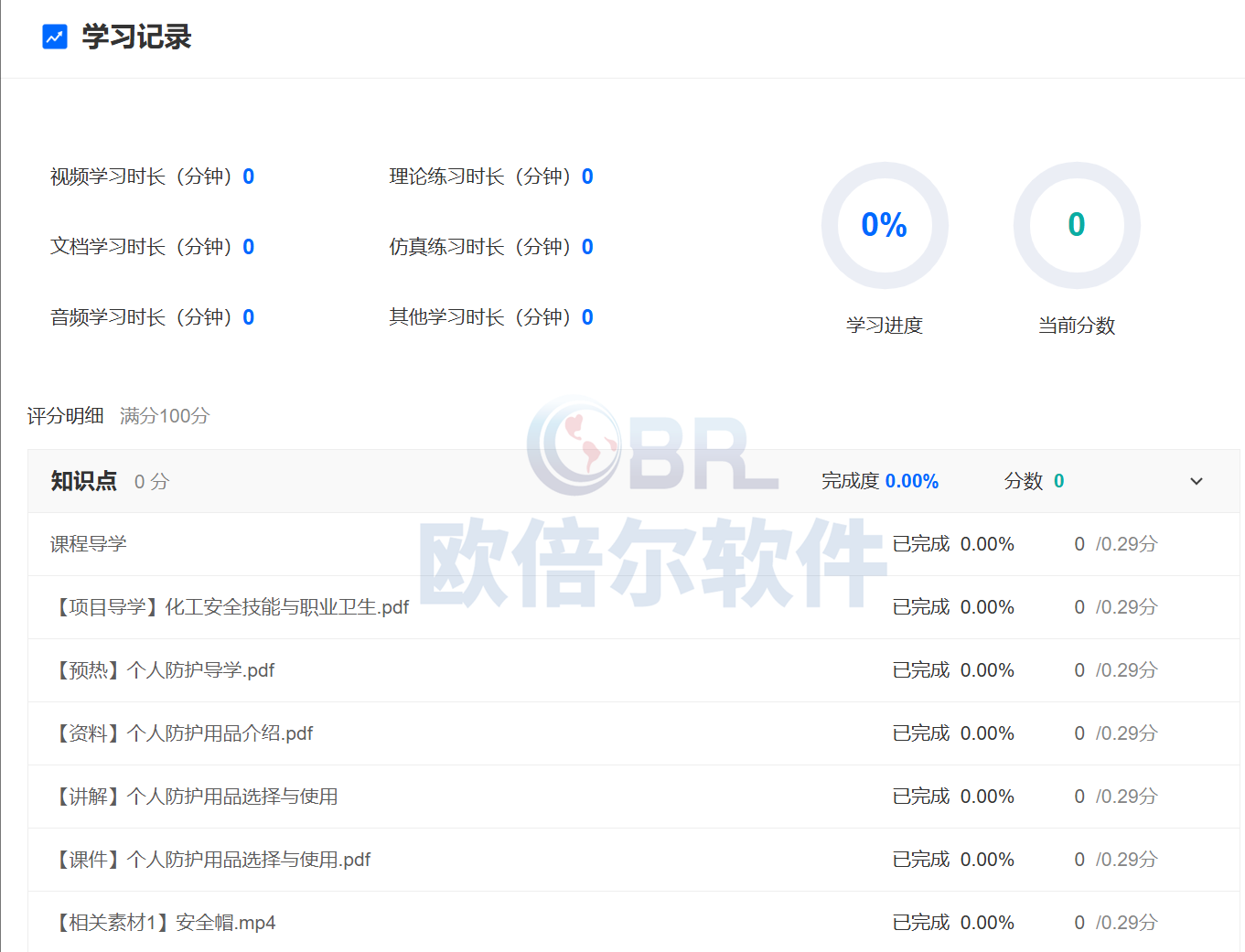Screen dimensions: 1245x952
Task: Click 仿真练习时长 value
Action: pyautogui.click(x=587, y=247)
